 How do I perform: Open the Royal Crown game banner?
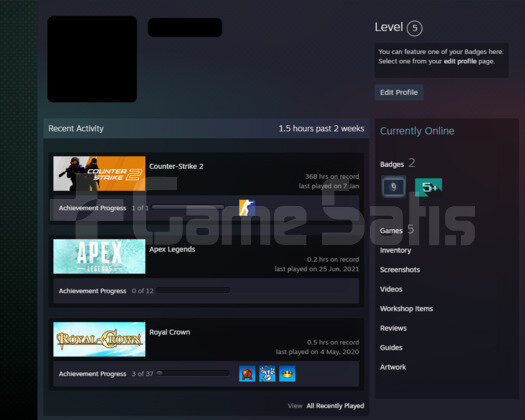pyautogui.click(x=99, y=339)
